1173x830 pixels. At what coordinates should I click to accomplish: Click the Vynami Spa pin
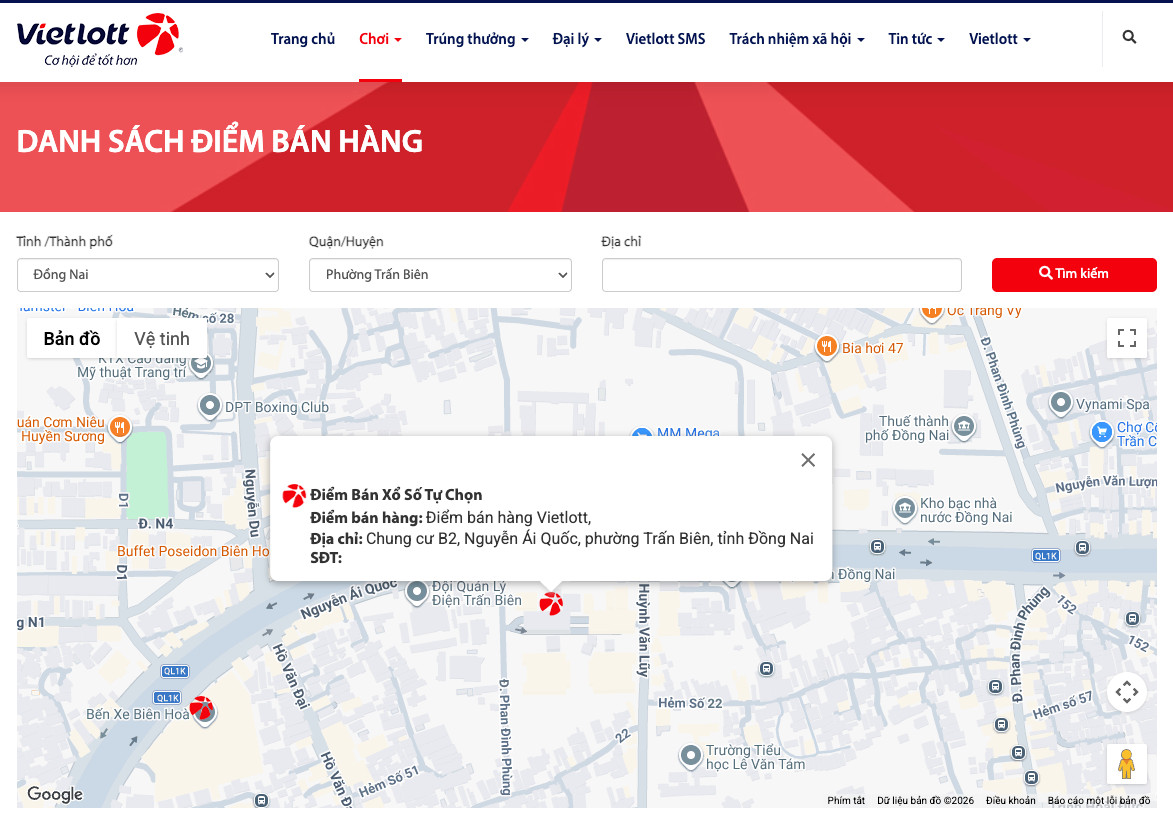point(1060,403)
